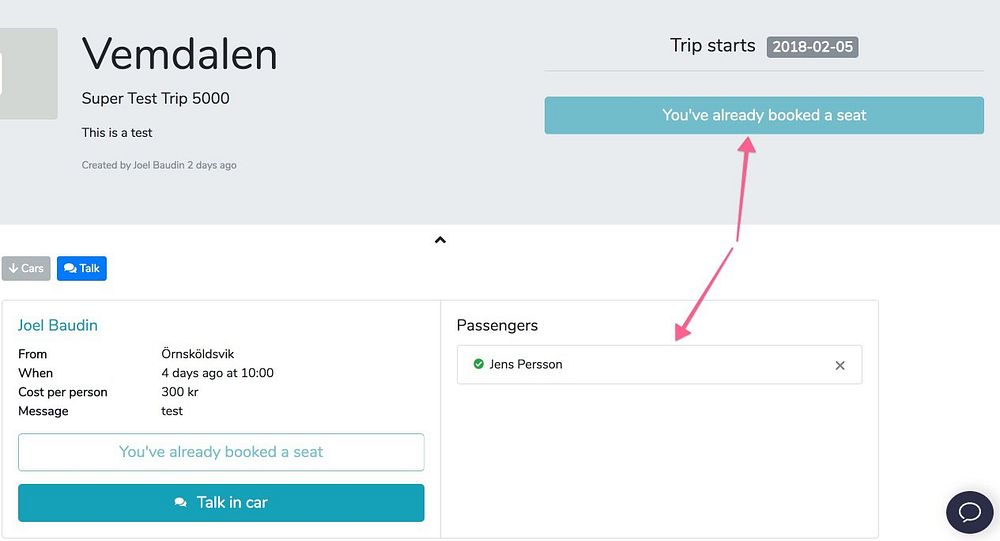The image size is (1000, 541).
Task: Click the trip thumbnail image beside Vemdalen
Action: [x=28, y=74]
